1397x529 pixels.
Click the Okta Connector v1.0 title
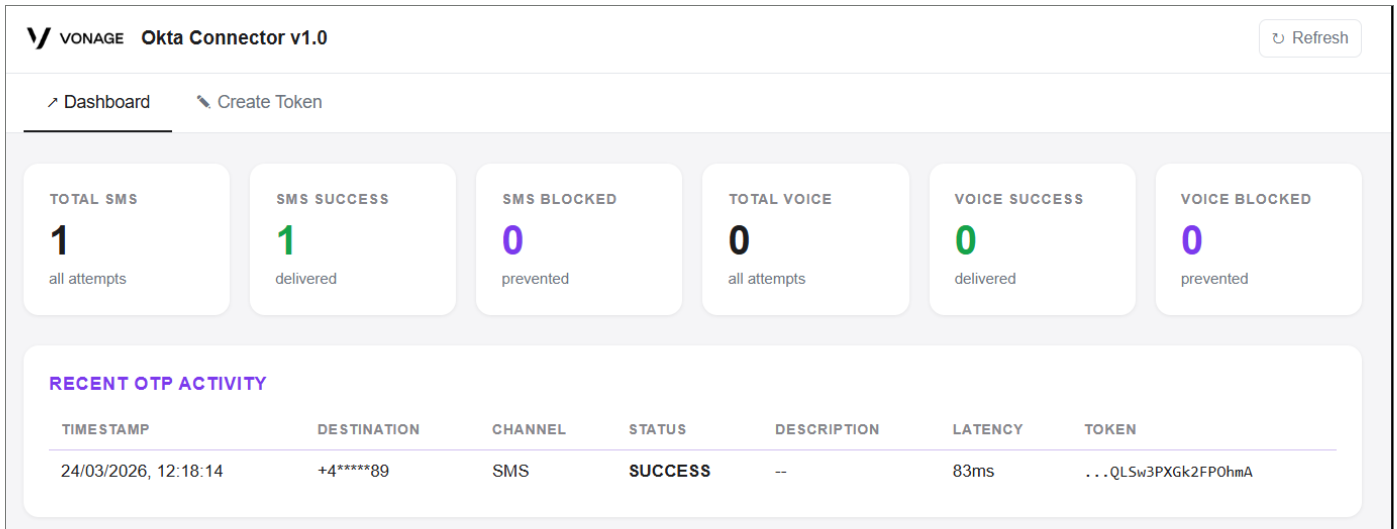coord(234,38)
